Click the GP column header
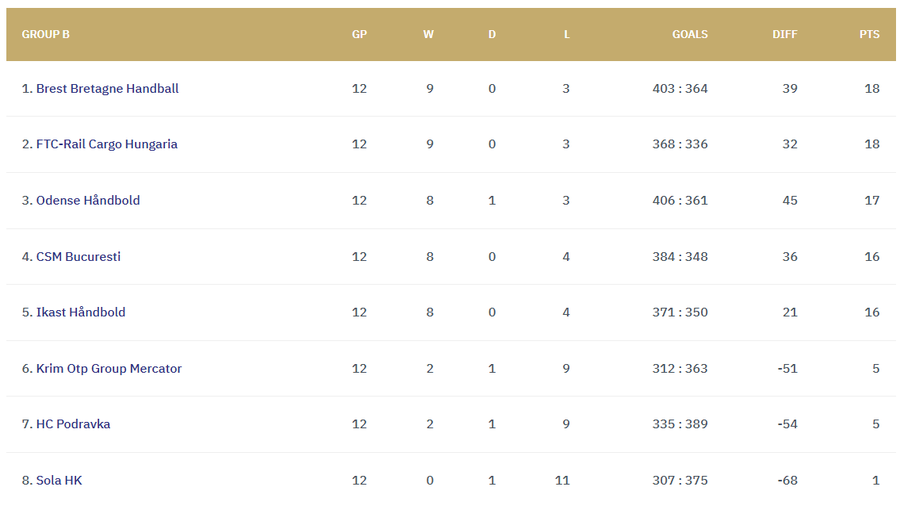The image size is (900, 506). pyautogui.click(x=360, y=34)
